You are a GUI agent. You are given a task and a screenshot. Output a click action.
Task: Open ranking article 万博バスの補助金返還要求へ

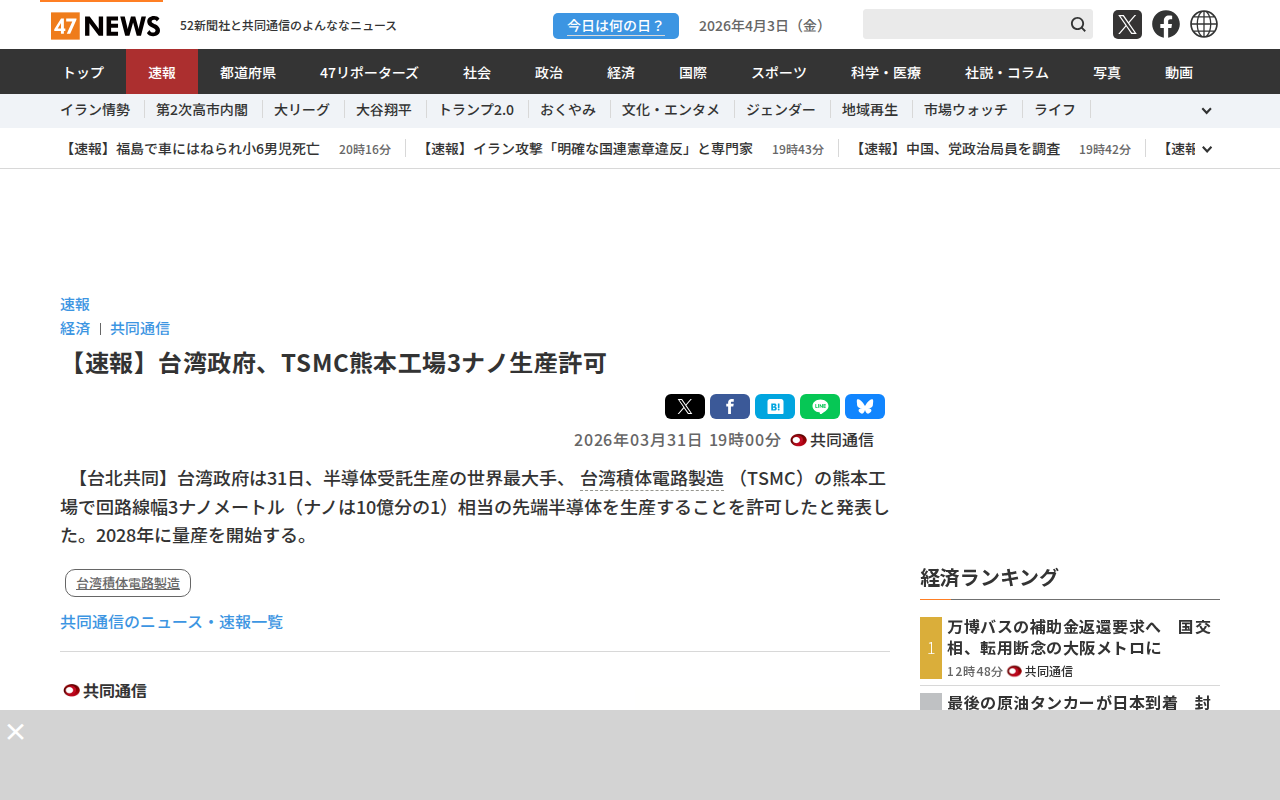1079,637
